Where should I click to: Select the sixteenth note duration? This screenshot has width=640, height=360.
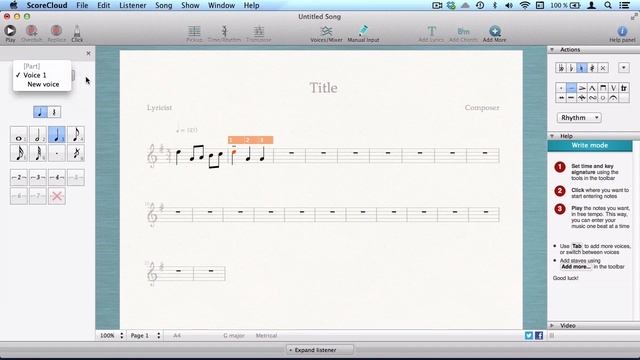(x=19, y=153)
